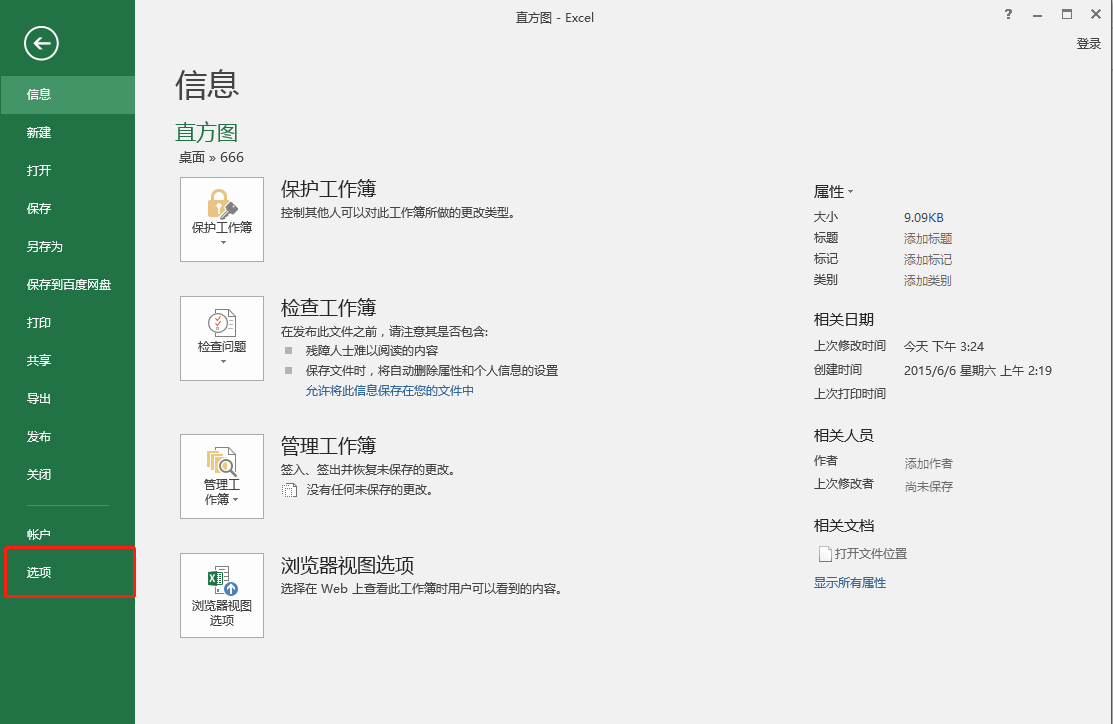Open the 管理工作簿 magnifier icon button
This screenshot has height=724, width=1113.
coord(221,476)
